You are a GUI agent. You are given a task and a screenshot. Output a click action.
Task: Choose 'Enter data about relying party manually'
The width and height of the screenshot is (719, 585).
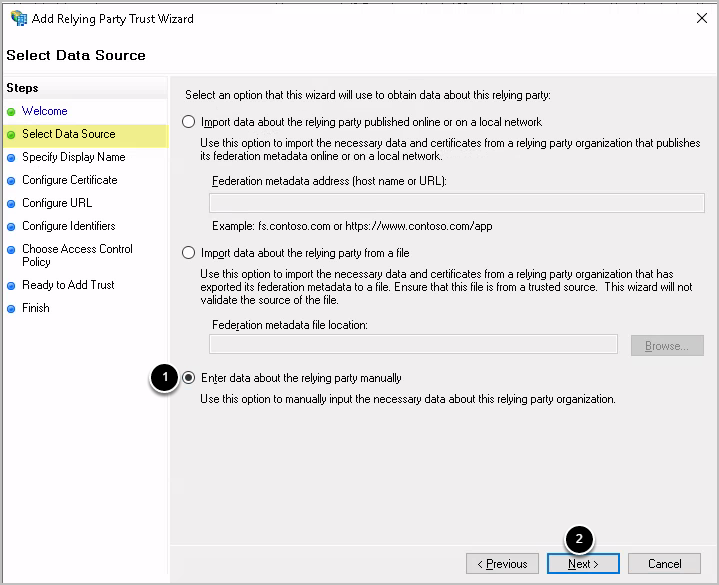(x=188, y=378)
